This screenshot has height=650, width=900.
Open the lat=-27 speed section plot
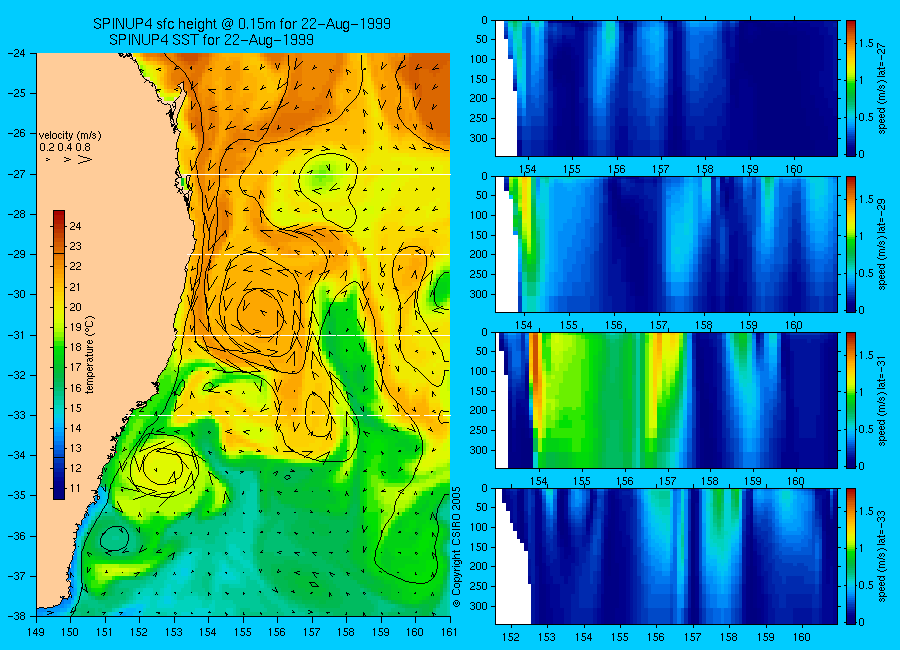666,88
